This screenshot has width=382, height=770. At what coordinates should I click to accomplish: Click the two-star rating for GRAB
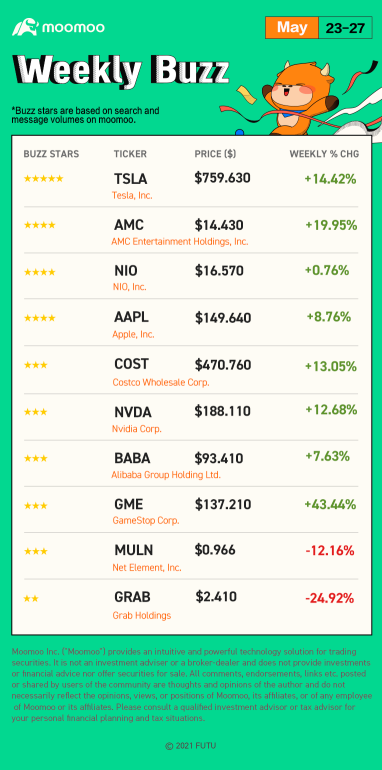pos(31,599)
